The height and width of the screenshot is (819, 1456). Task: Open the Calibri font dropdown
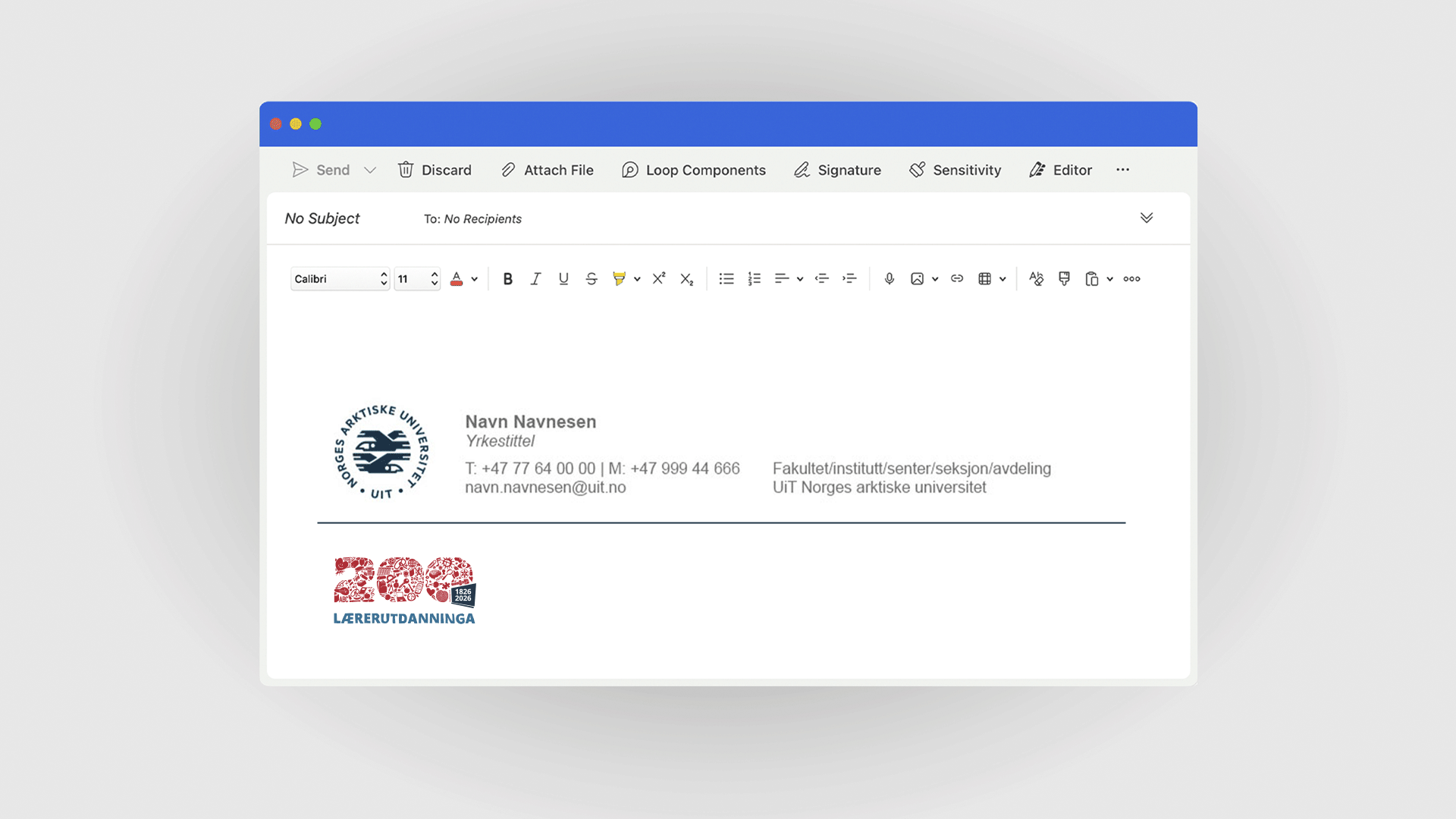[x=340, y=279]
